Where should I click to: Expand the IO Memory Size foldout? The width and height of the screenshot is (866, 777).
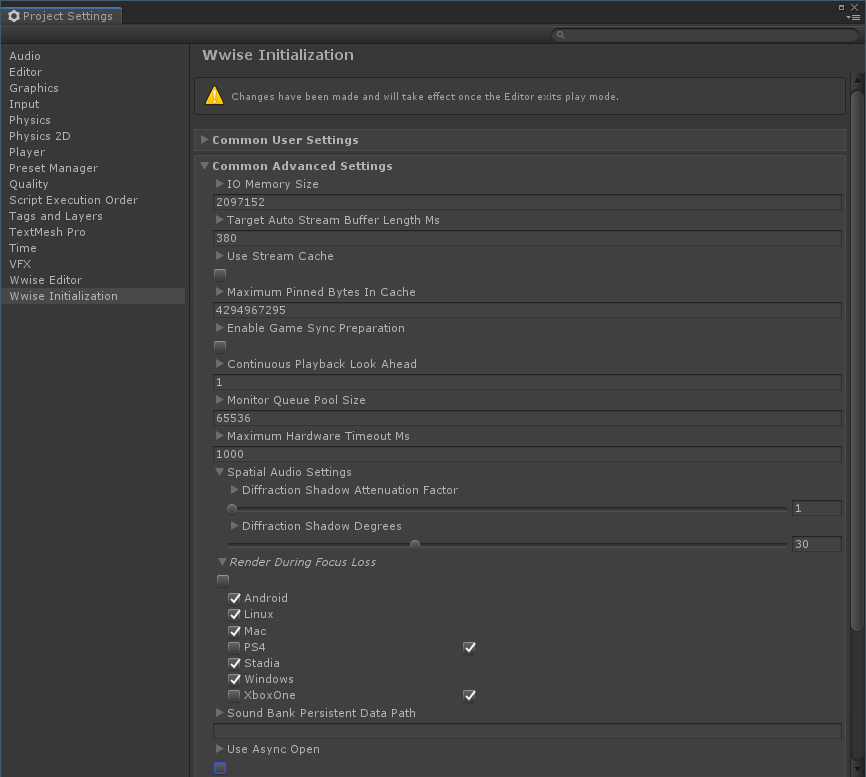[x=220, y=184]
